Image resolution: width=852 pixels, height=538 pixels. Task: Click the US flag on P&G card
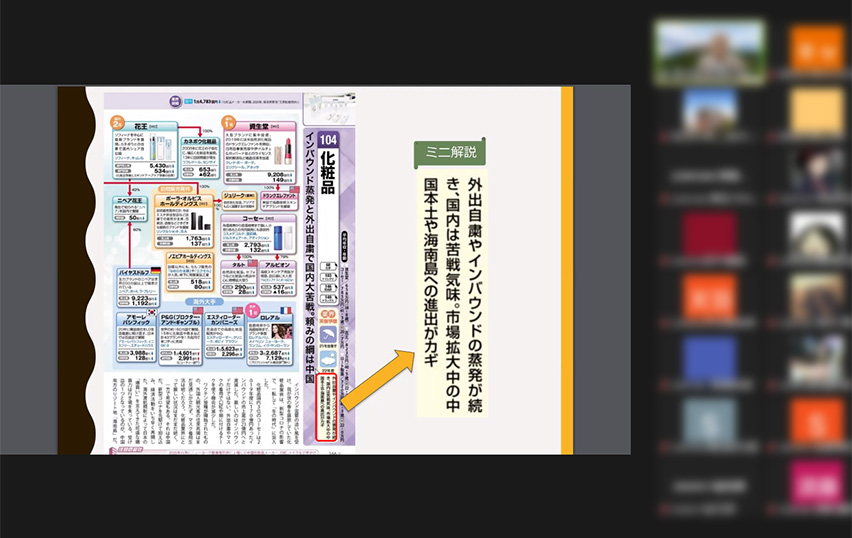(198, 311)
